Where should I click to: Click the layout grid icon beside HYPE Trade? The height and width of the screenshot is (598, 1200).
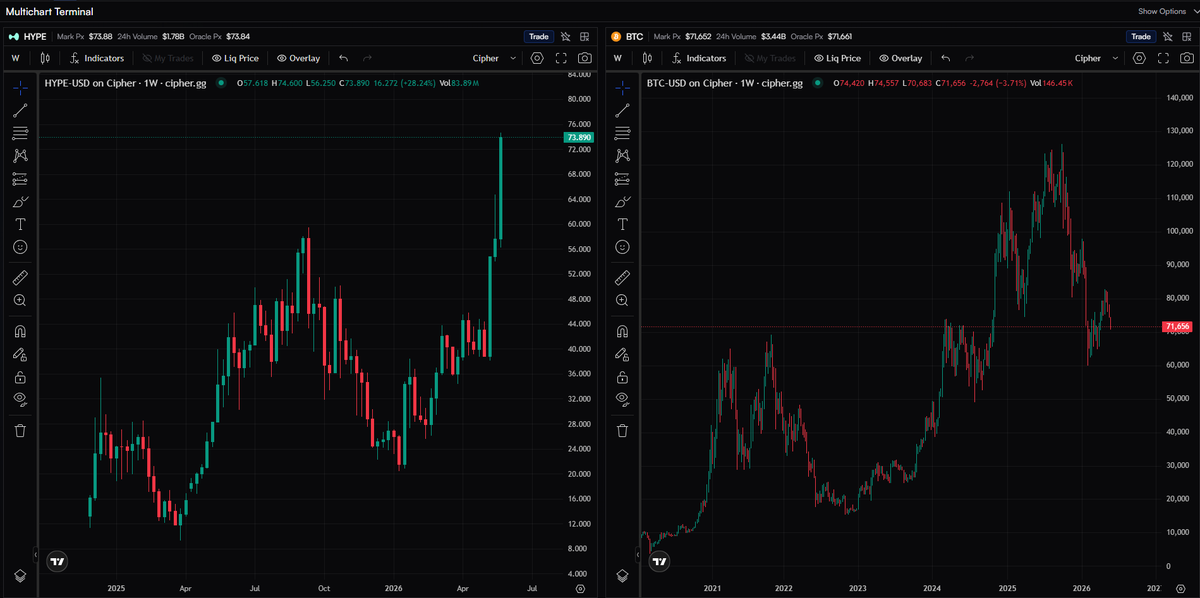[x=586, y=36]
